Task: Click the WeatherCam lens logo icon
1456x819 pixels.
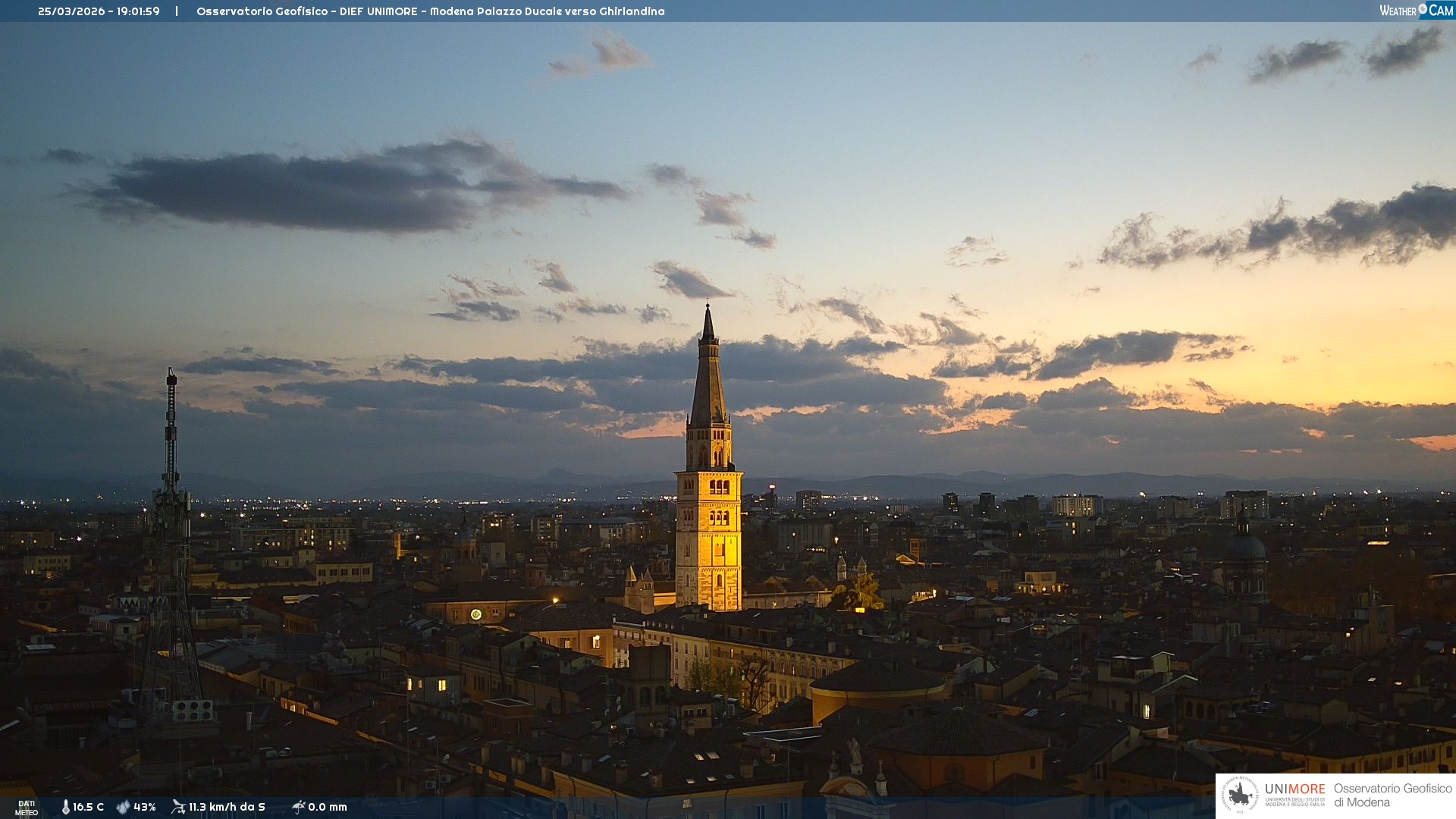Action: point(1423,9)
